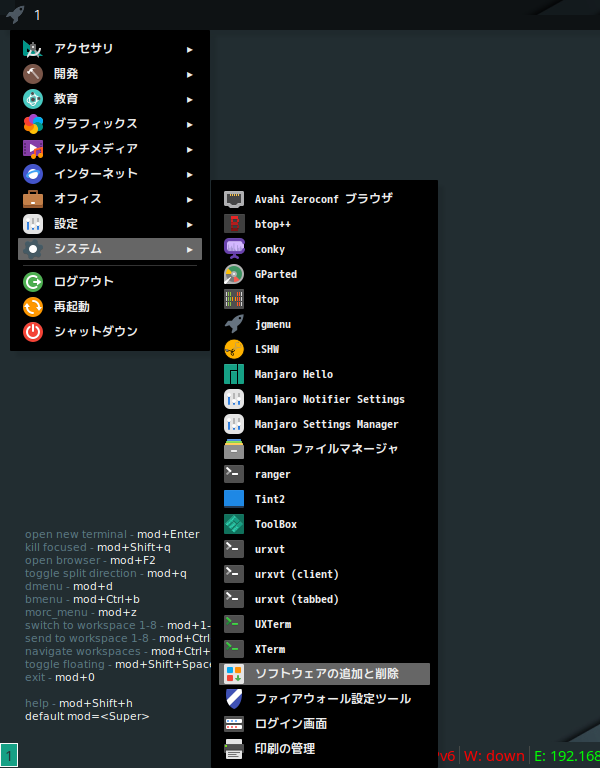Click the PCMan file manager drawer icon
600x768 pixels.
pos(234,449)
